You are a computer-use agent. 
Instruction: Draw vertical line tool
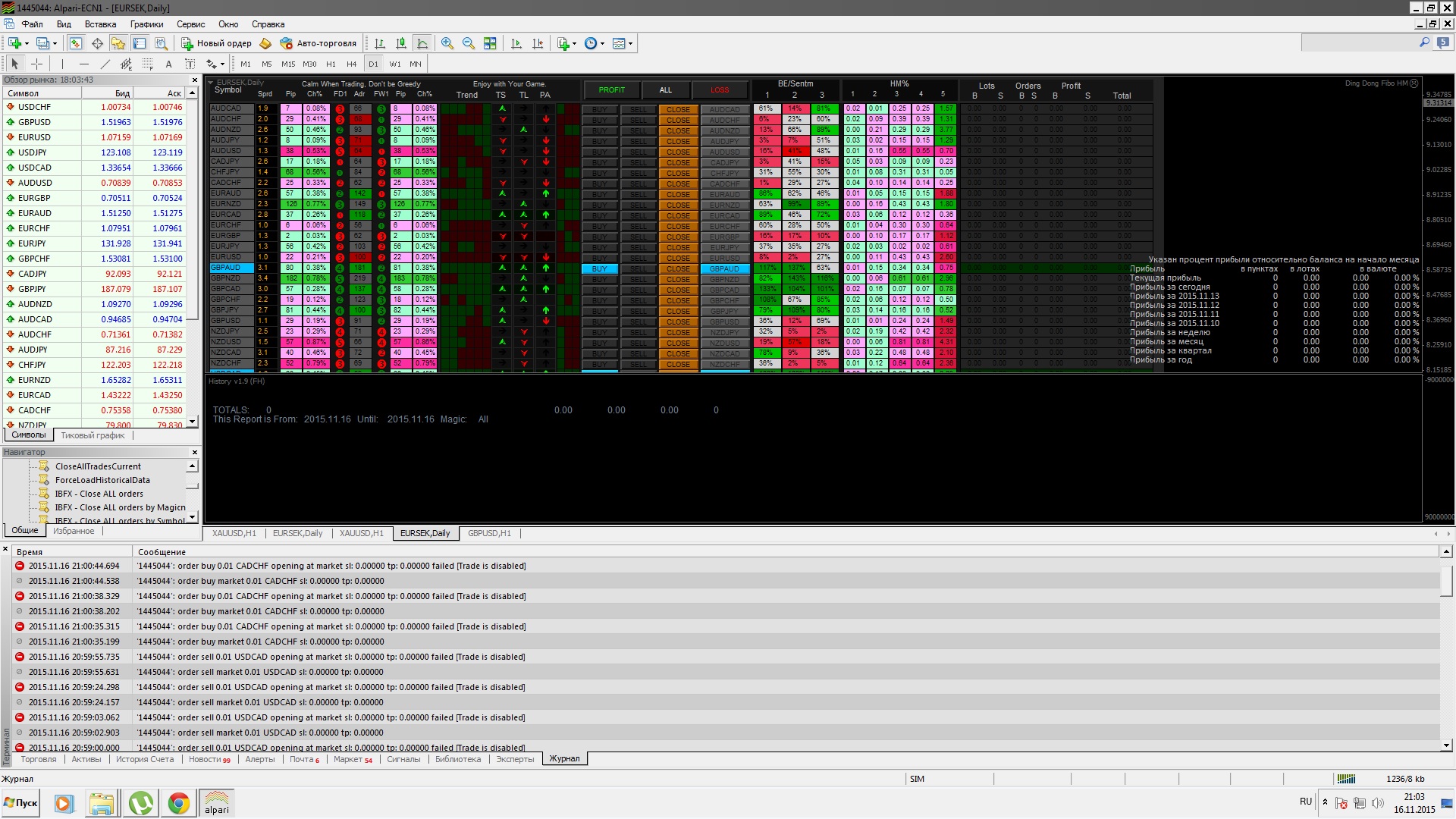tap(62, 64)
